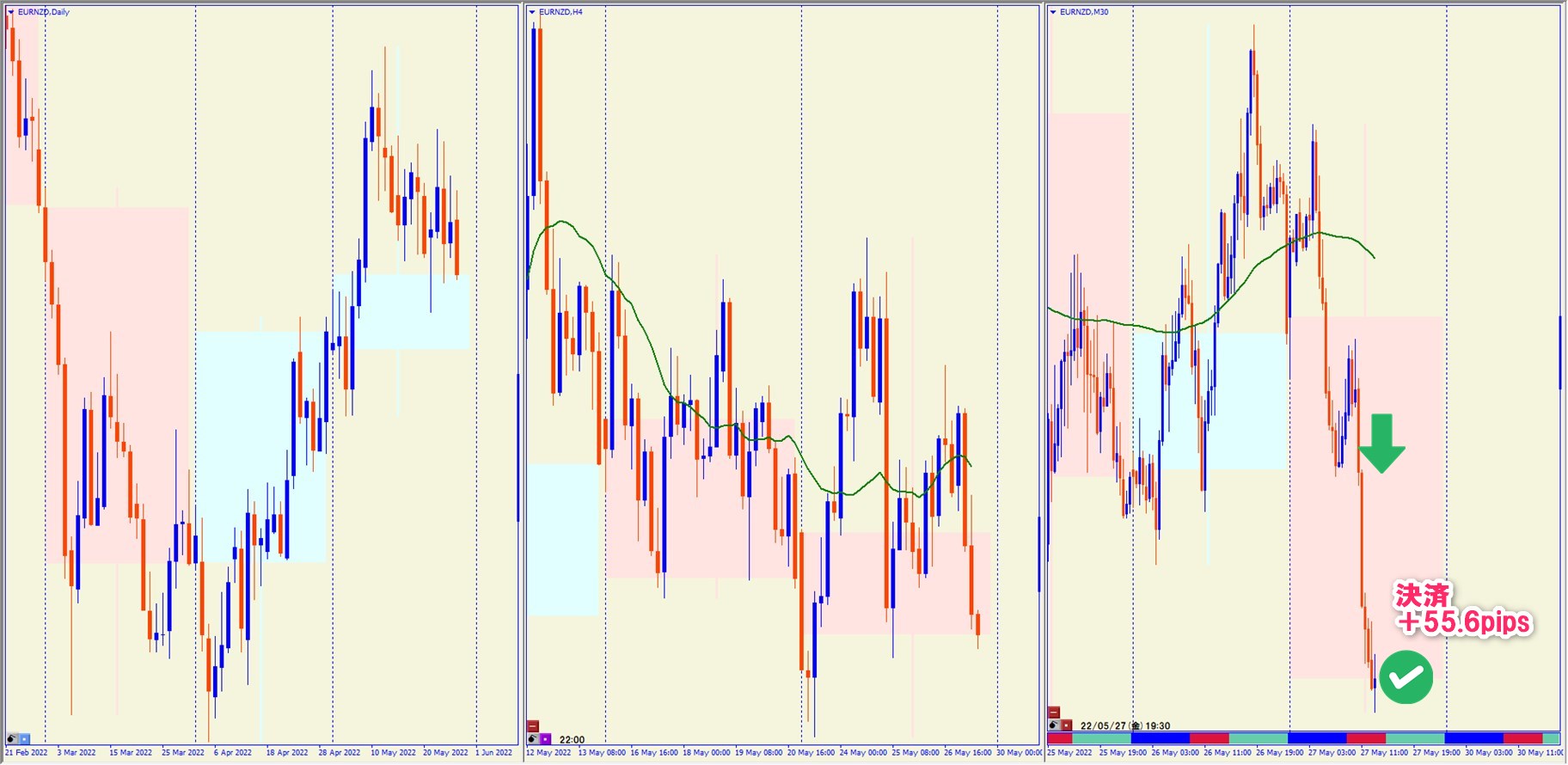Click the bomb icon in the Daily chart
1568x765 pixels.
point(12,738)
